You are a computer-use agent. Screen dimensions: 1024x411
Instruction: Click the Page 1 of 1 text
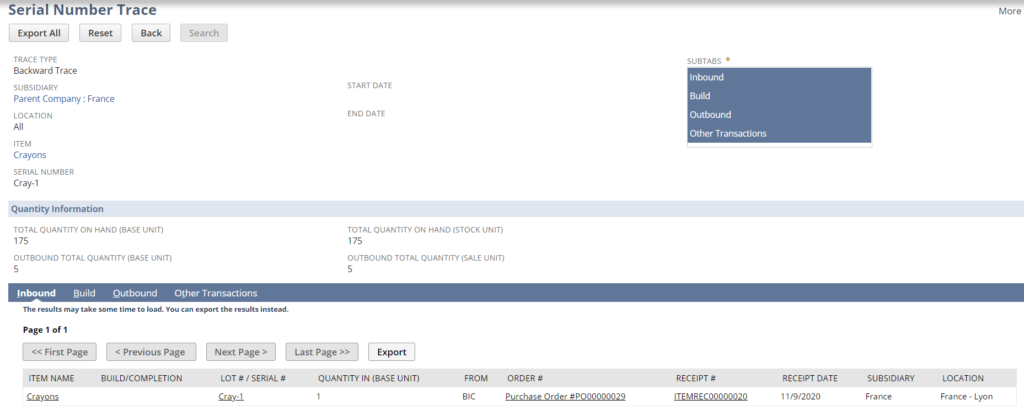point(45,329)
